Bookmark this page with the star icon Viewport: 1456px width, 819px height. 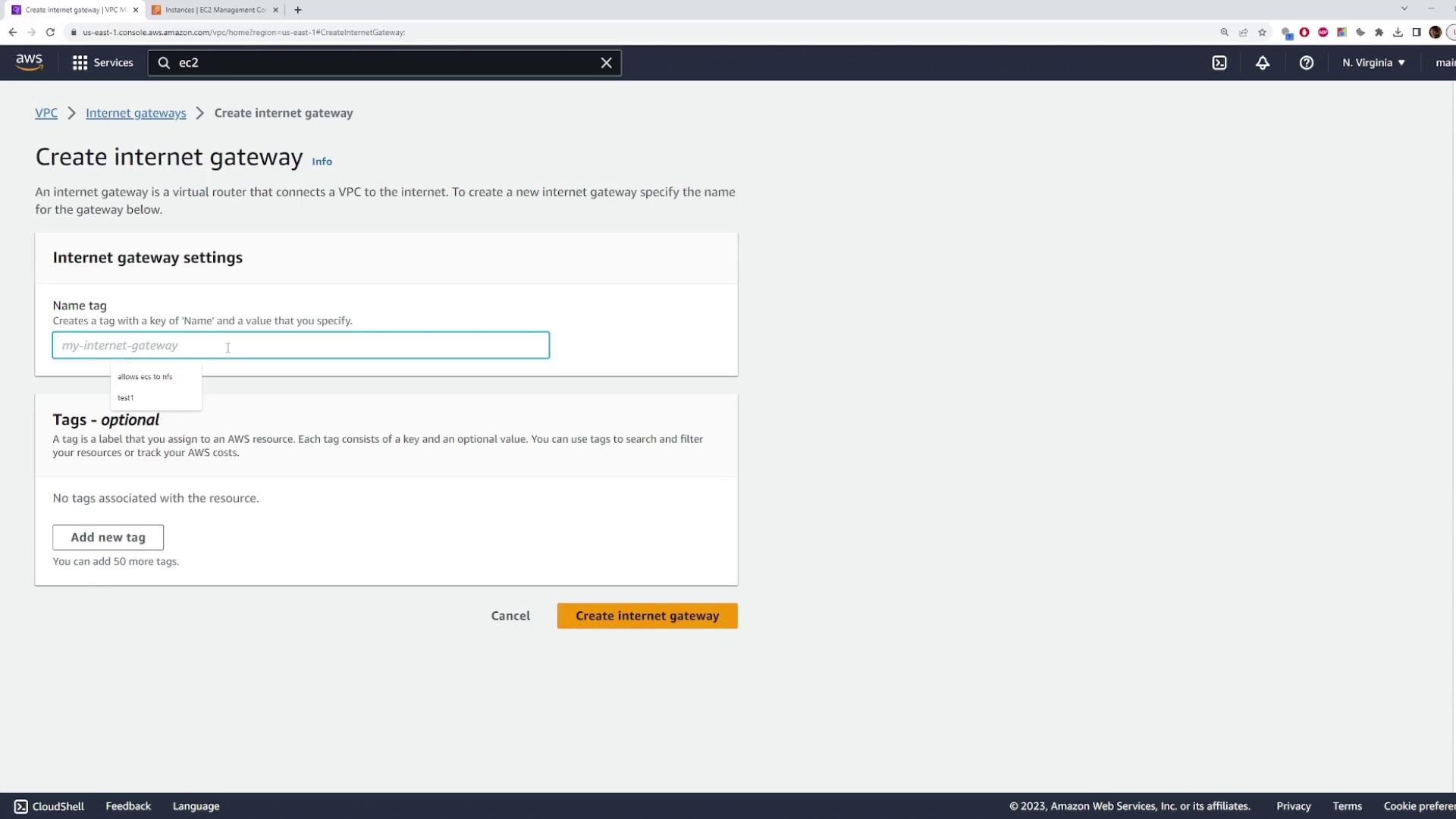[1262, 33]
